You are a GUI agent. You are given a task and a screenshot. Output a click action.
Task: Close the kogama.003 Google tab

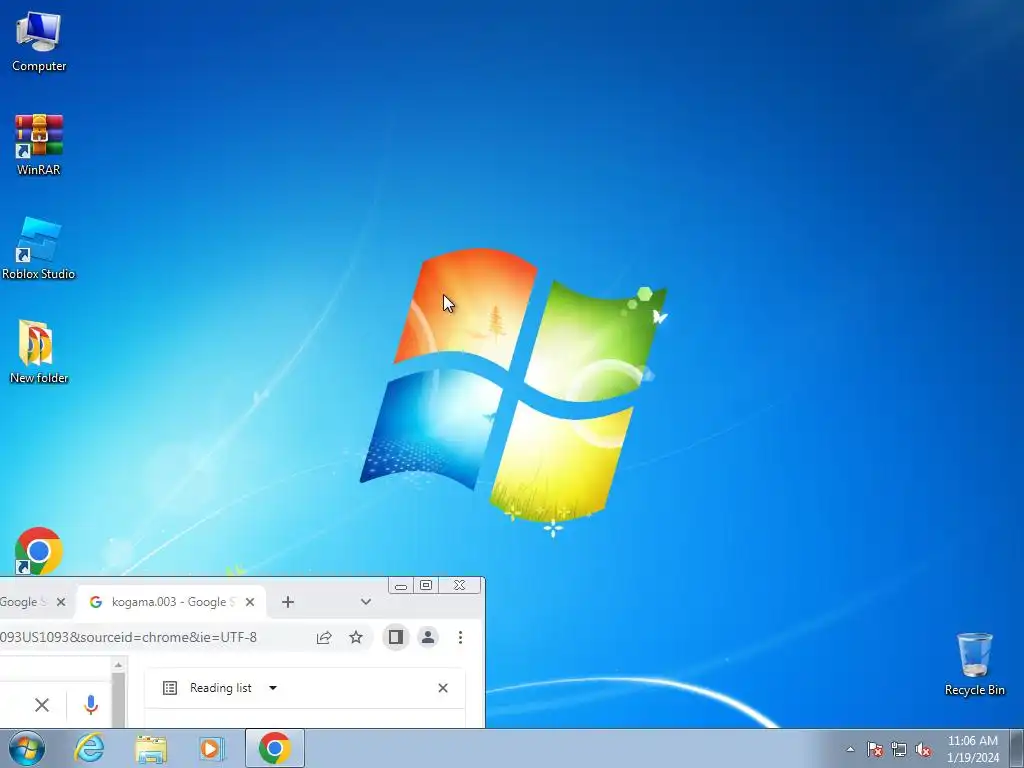click(x=249, y=602)
